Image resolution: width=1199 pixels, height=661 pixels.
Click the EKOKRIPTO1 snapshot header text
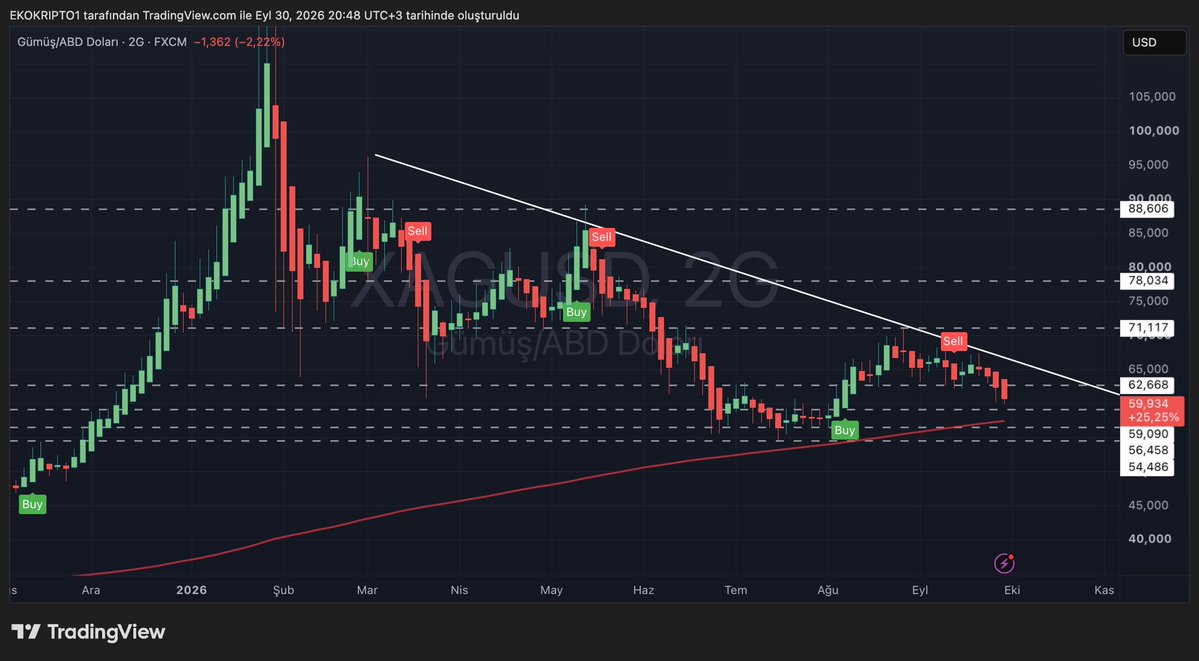click(x=264, y=15)
